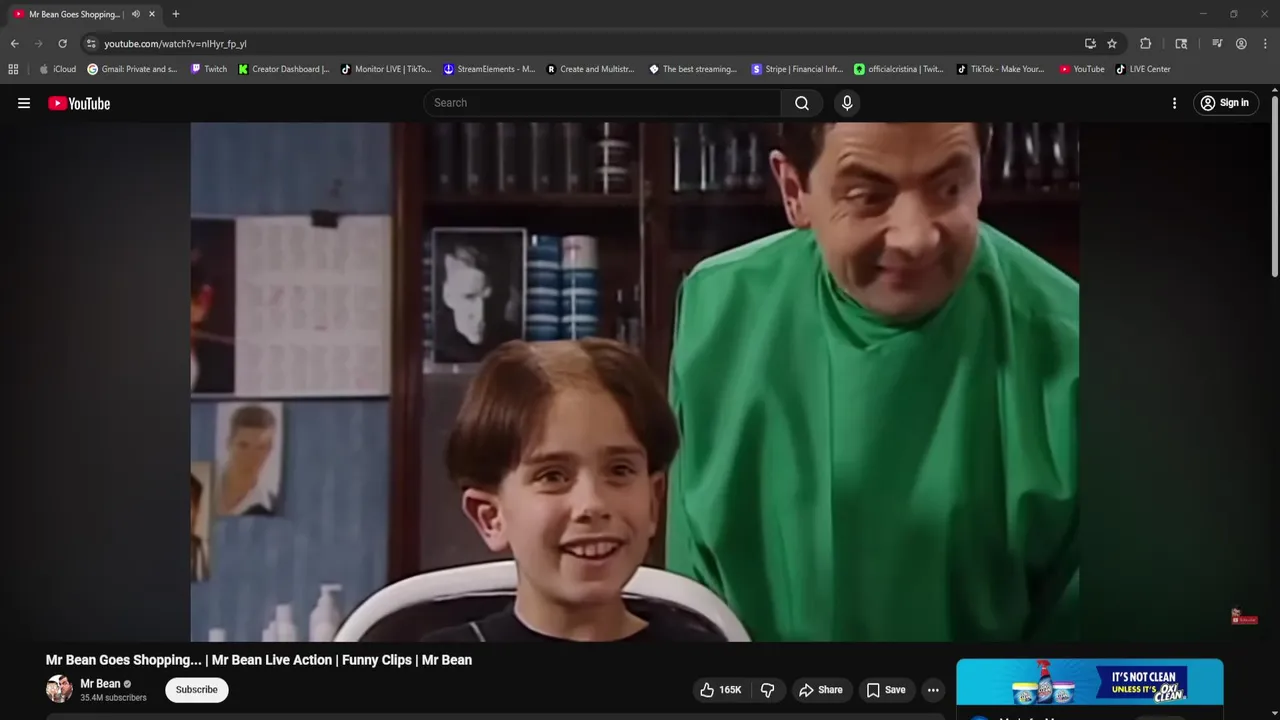
Task: Open the side panel toolbar icon
Action: pos(1181,44)
